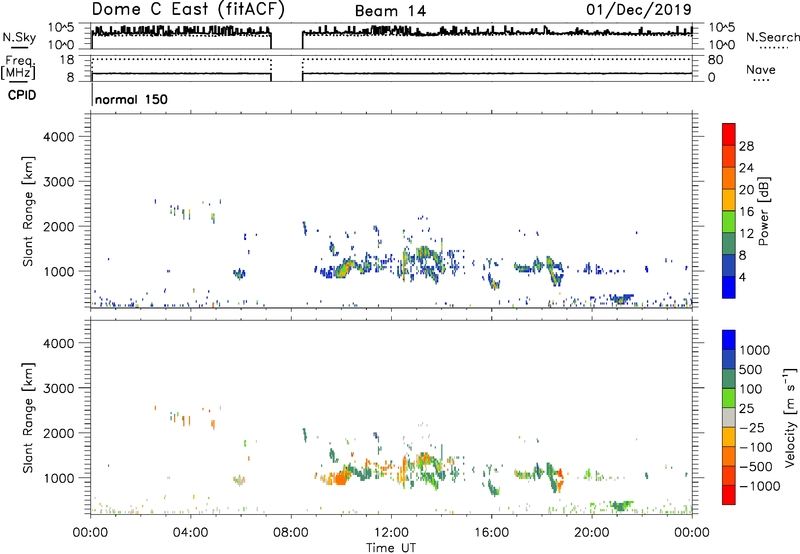Click the '16:00' time axis tick label

(491, 533)
